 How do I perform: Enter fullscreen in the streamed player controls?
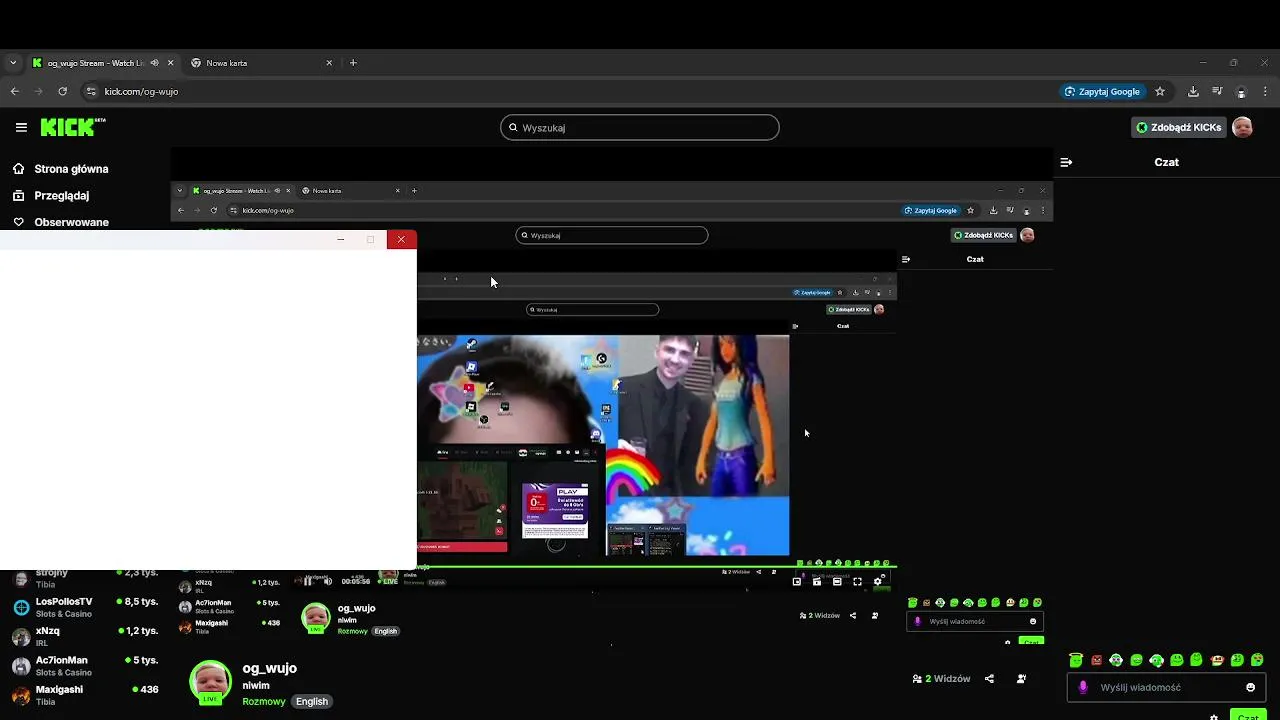[857, 581]
